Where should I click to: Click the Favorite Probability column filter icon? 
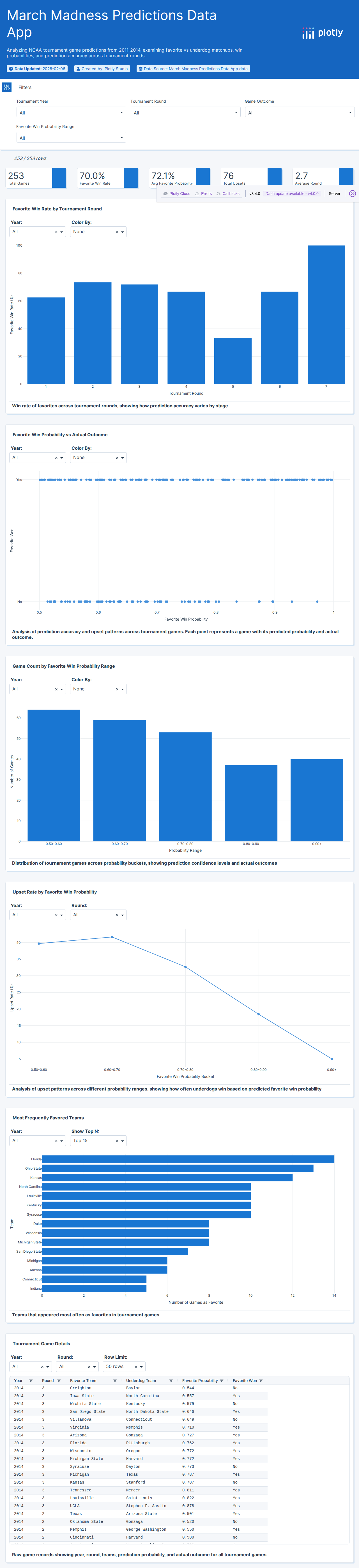[x=222, y=1381]
